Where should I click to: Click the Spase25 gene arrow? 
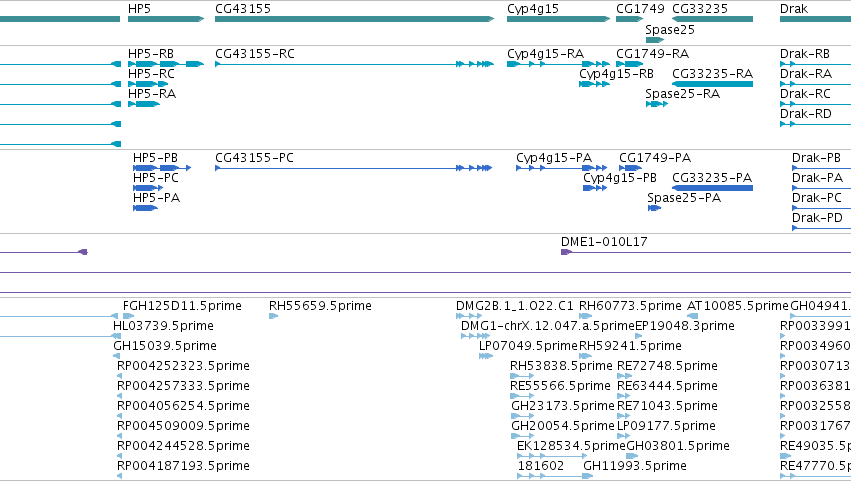click(x=655, y=40)
